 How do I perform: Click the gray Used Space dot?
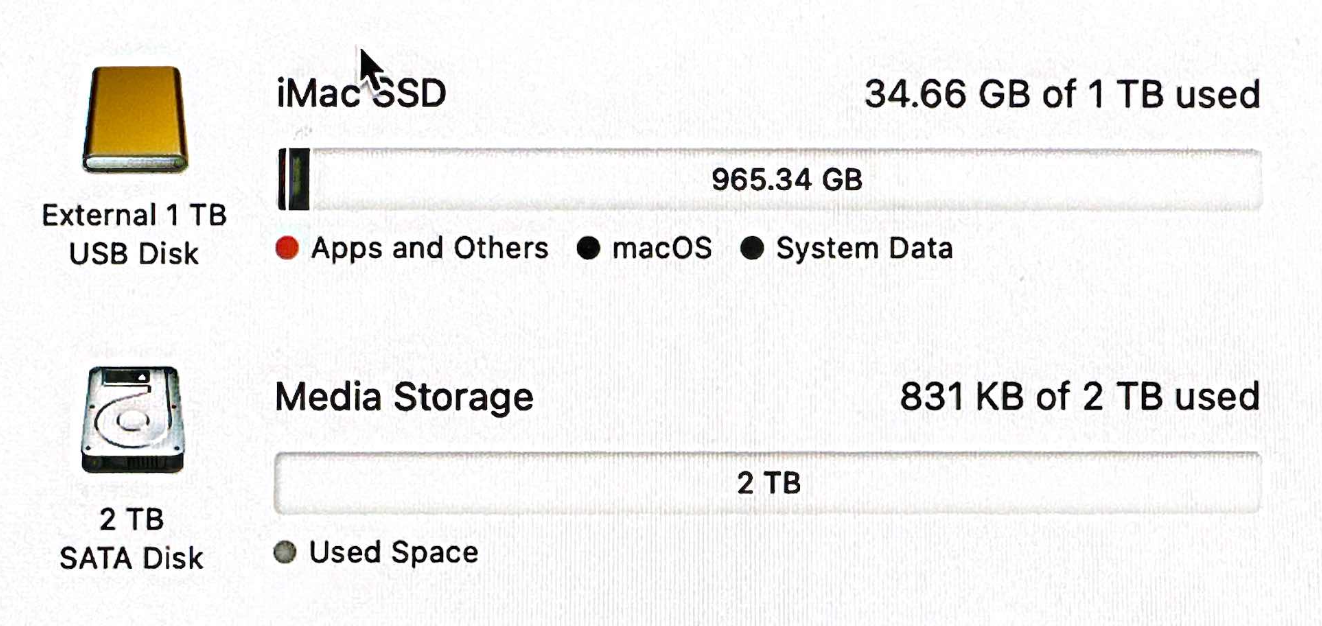pyautogui.click(x=286, y=553)
